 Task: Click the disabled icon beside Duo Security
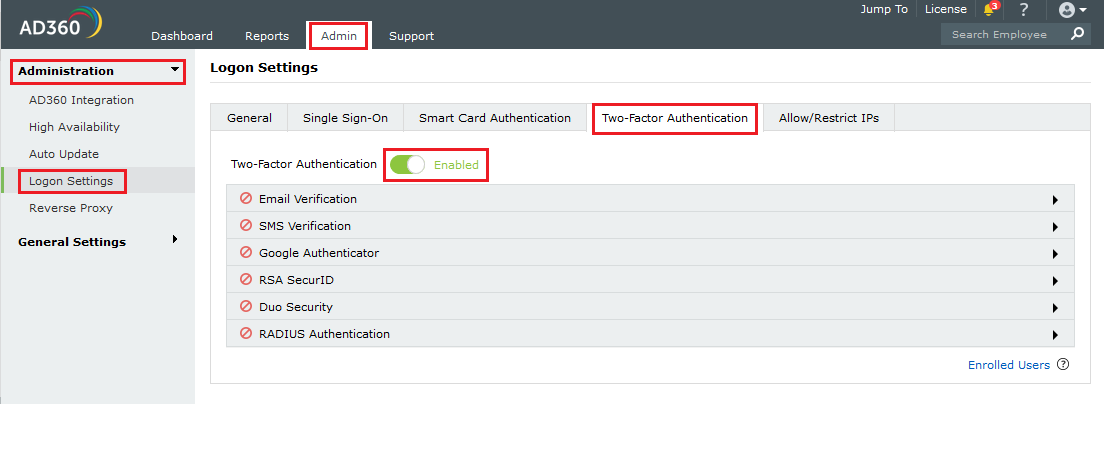pos(246,306)
